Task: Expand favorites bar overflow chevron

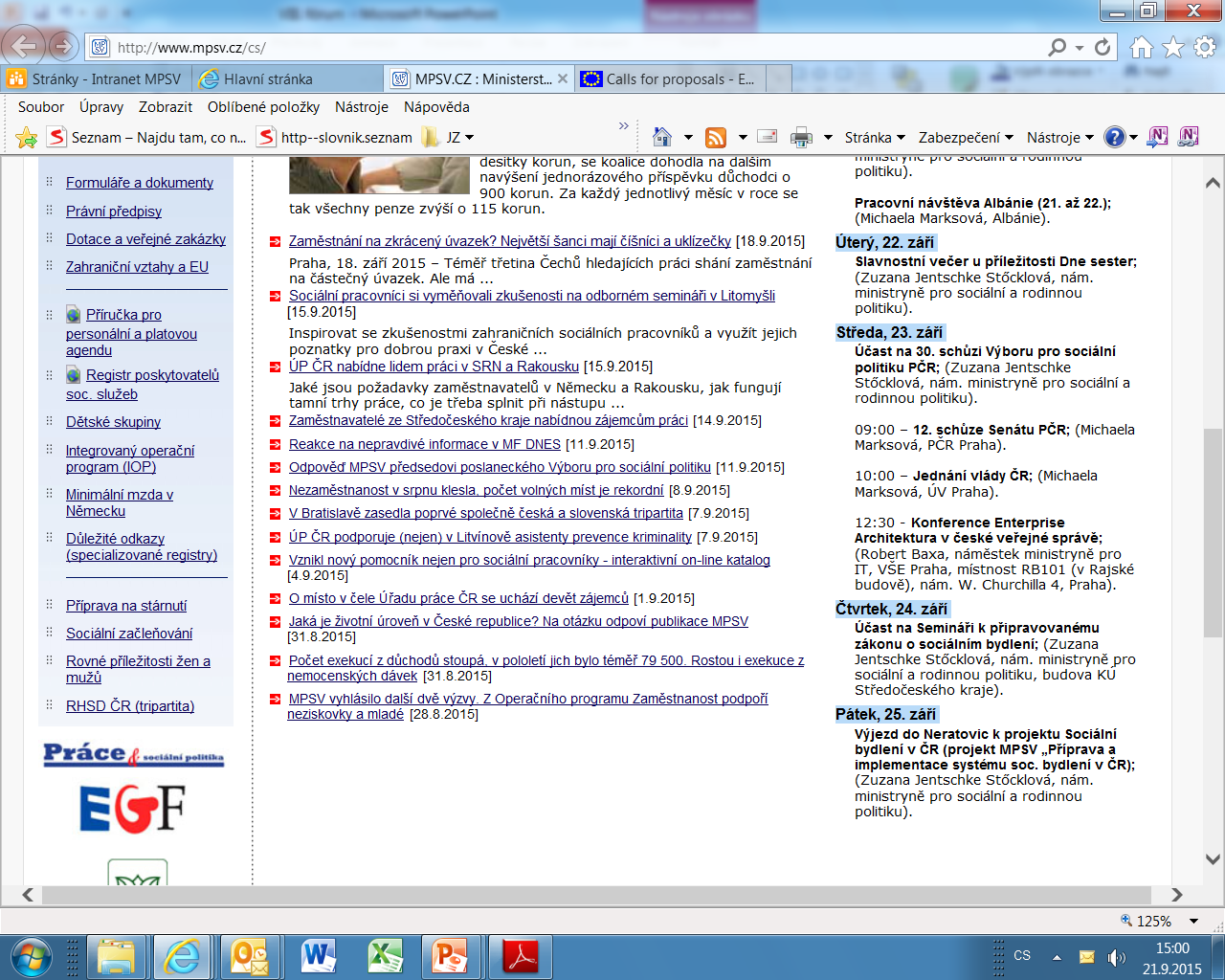Action: click(624, 125)
